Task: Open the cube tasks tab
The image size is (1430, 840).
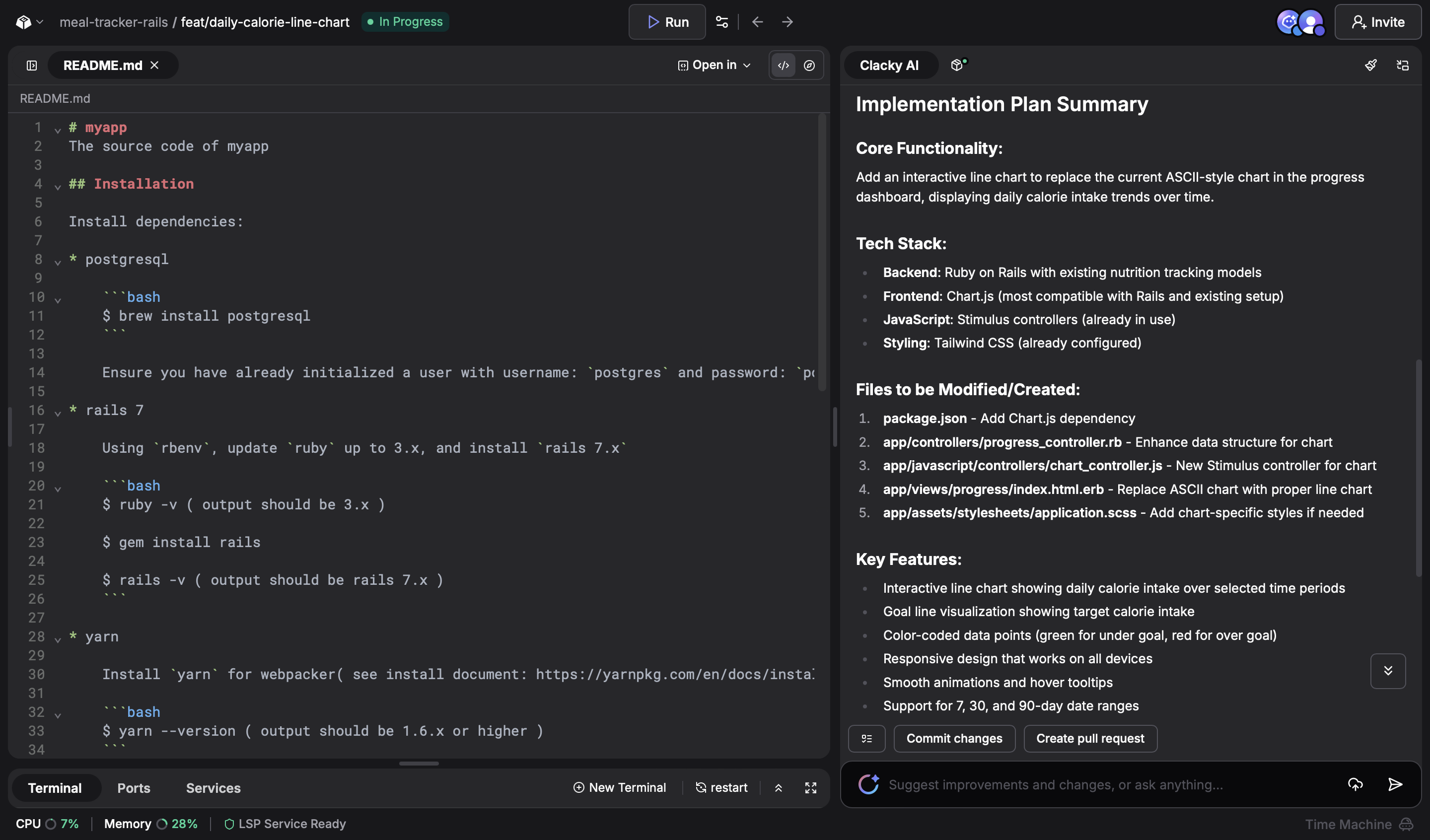Action: pos(958,65)
